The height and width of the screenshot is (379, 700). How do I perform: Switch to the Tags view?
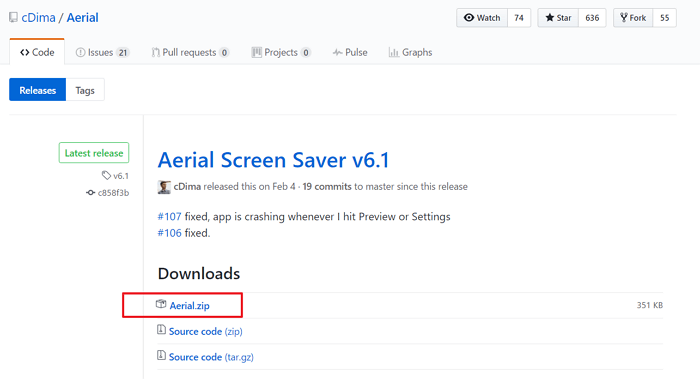[x=85, y=90]
